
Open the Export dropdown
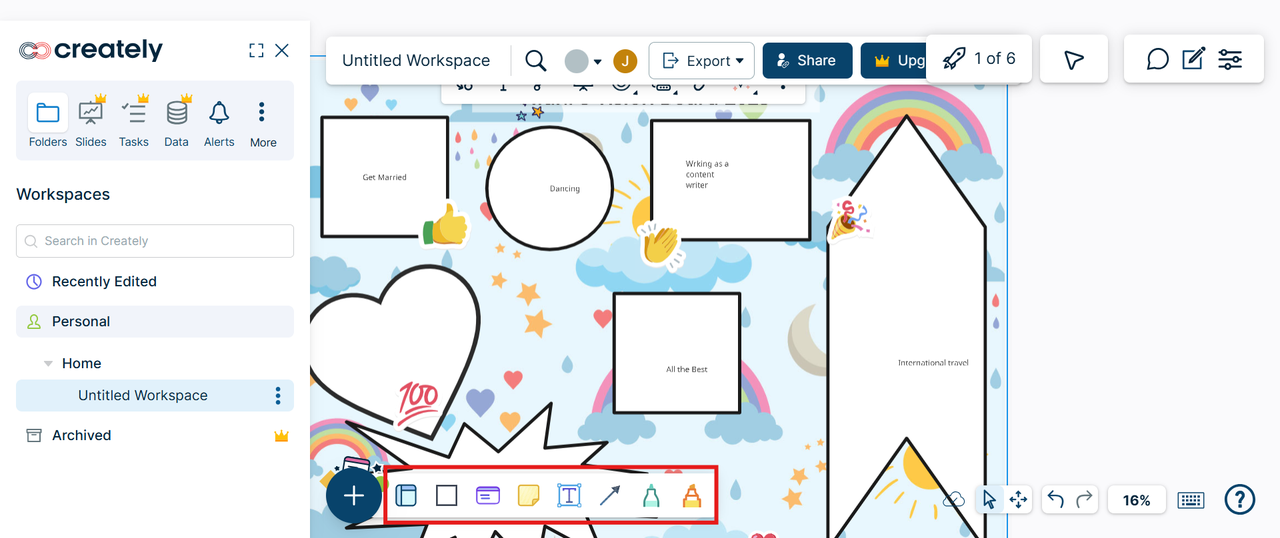702,61
